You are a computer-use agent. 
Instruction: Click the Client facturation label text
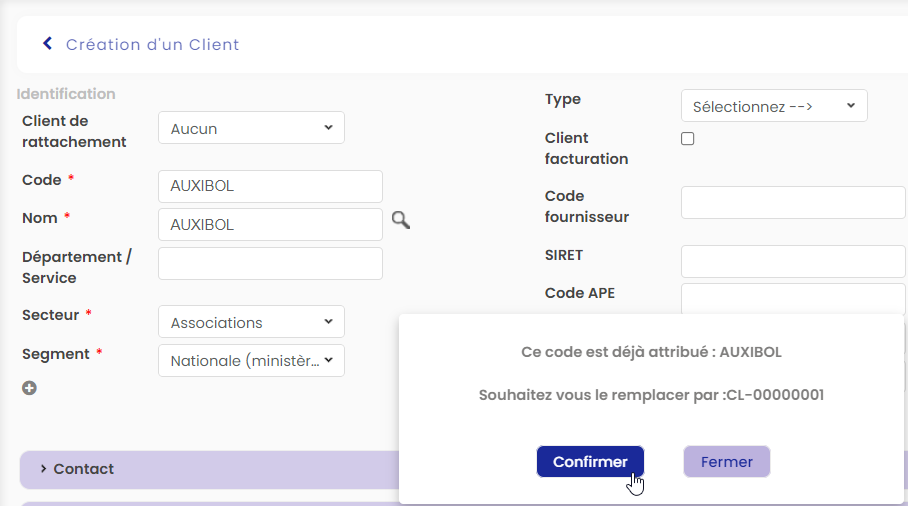point(586,148)
